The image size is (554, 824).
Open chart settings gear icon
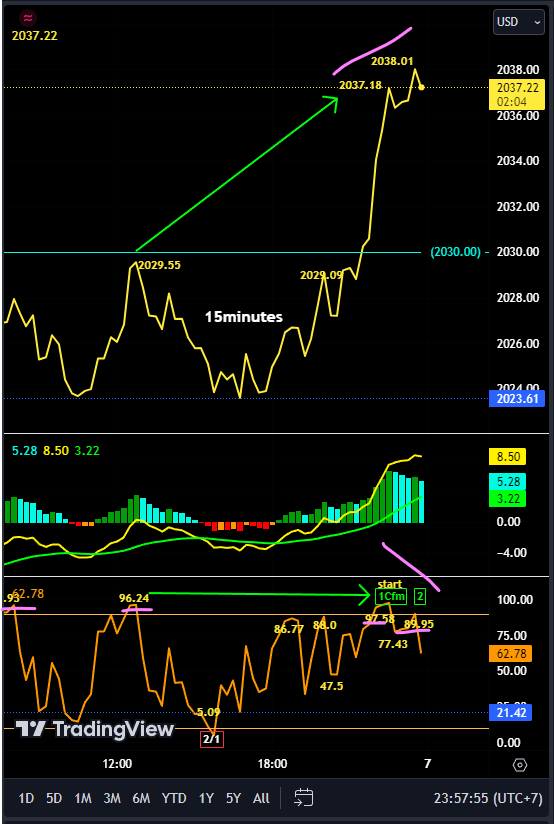tap(520, 765)
